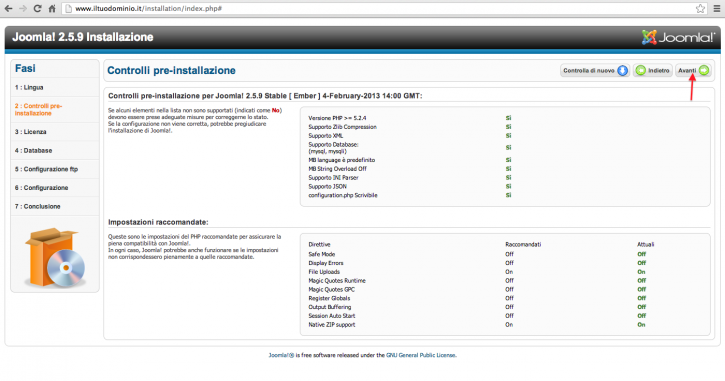Click the Controlla di nuovo button
Image resolution: width=725 pixels, height=381 pixels.
pyautogui.click(x=595, y=70)
